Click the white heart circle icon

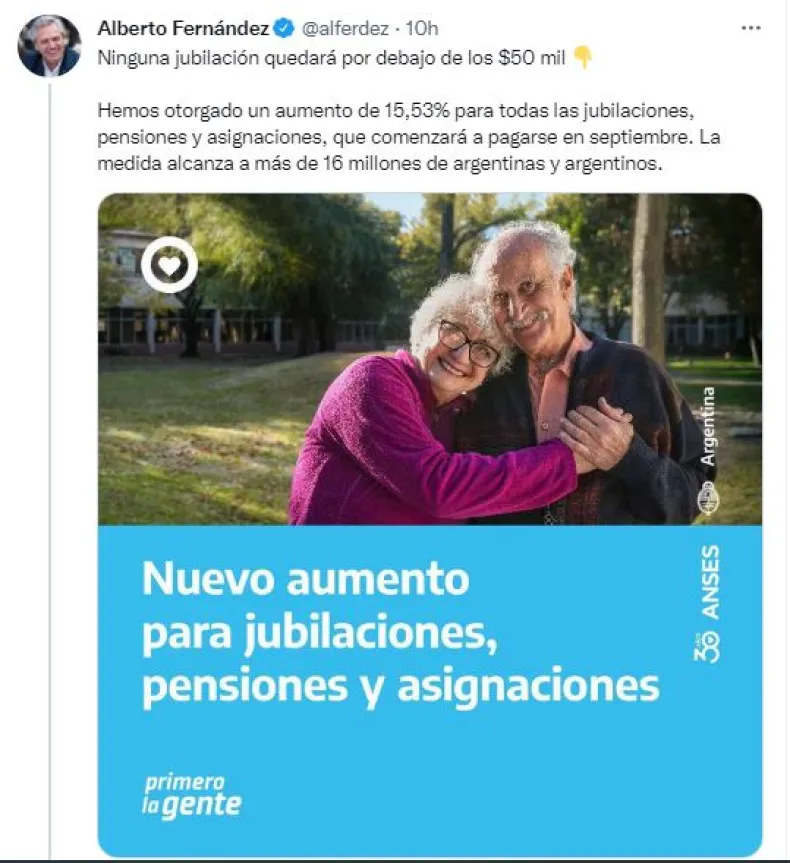click(x=170, y=265)
